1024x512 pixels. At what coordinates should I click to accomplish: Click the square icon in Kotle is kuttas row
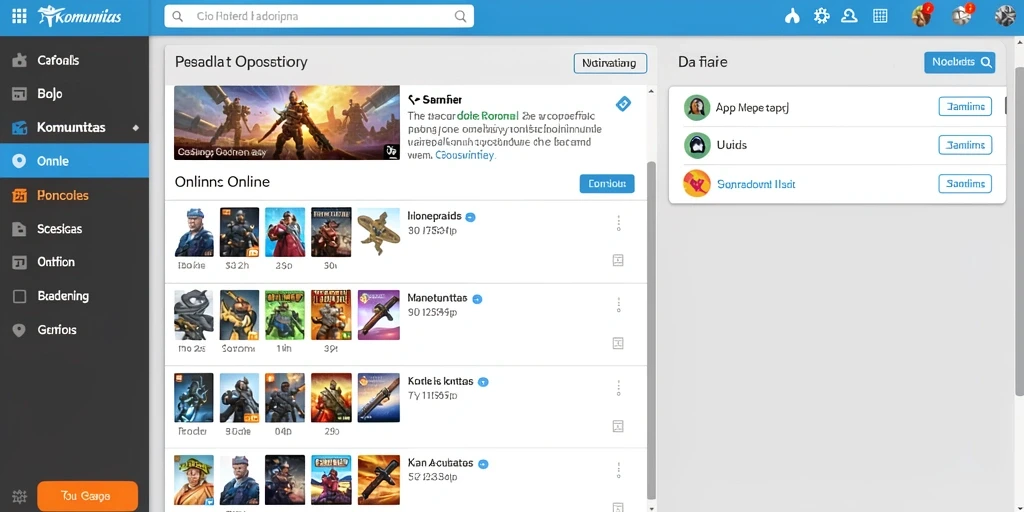618,426
